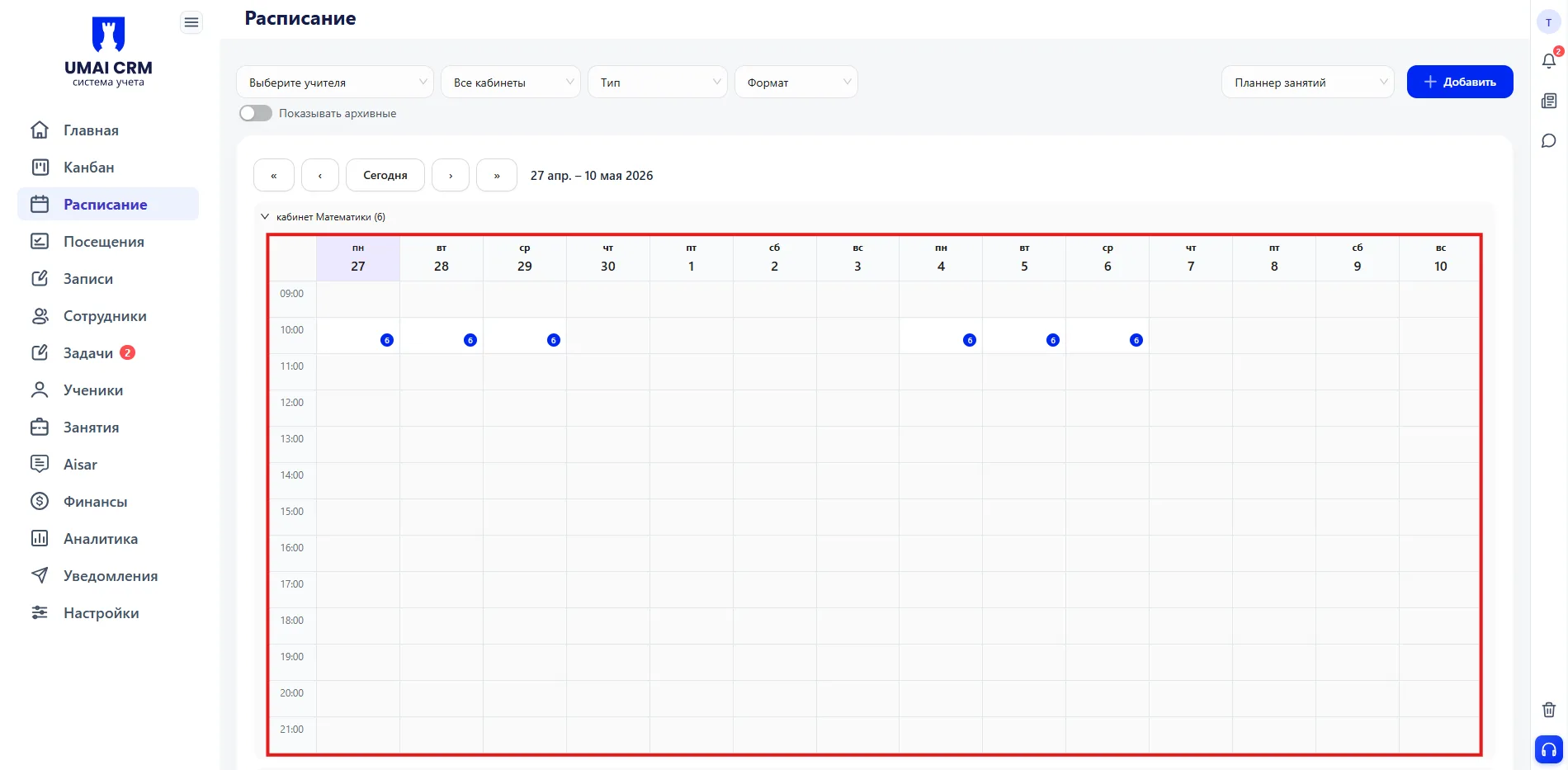Click the Уведомления paper plane icon
Screen dimensions: 1568x770
coord(40,575)
